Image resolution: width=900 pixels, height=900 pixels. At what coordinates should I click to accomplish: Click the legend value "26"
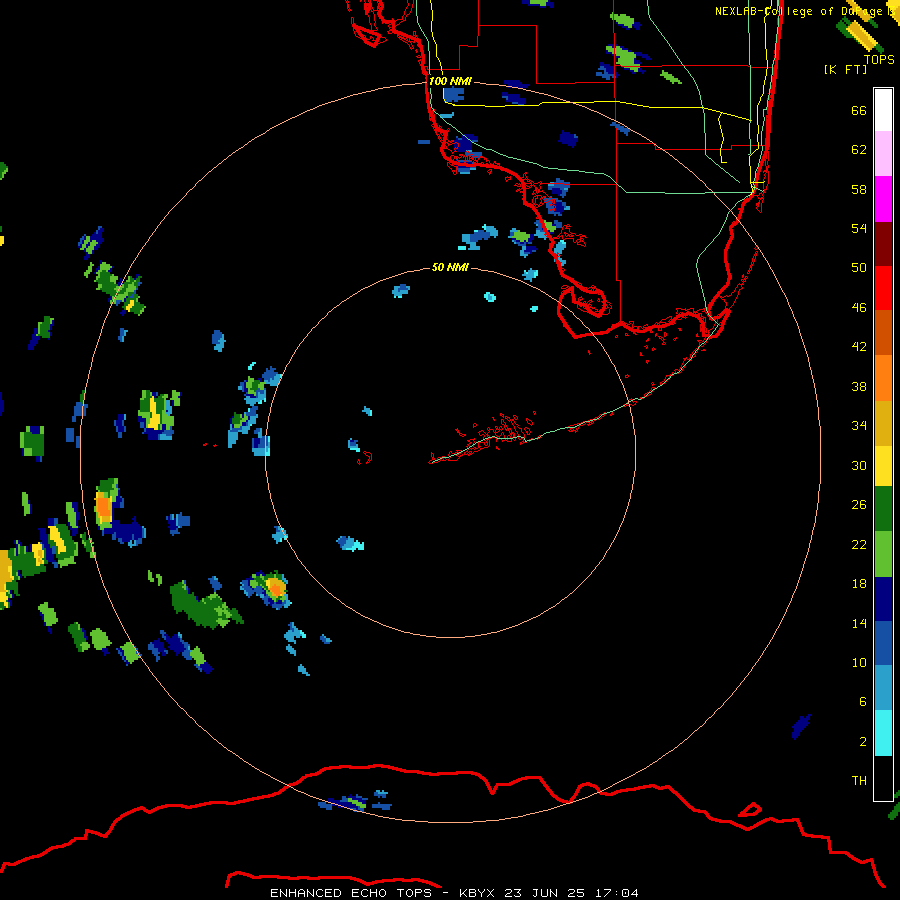pos(859,505)
